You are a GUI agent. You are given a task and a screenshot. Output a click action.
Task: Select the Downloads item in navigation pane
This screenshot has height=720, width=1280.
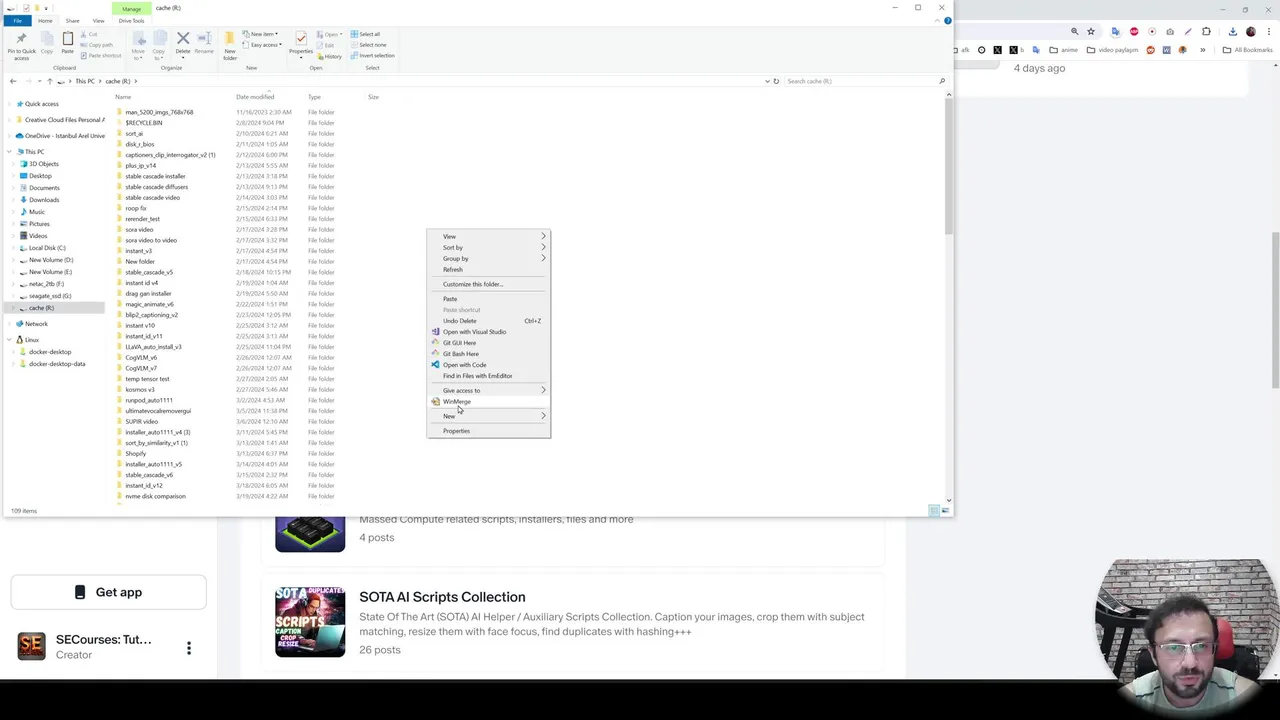pos(44,200)
